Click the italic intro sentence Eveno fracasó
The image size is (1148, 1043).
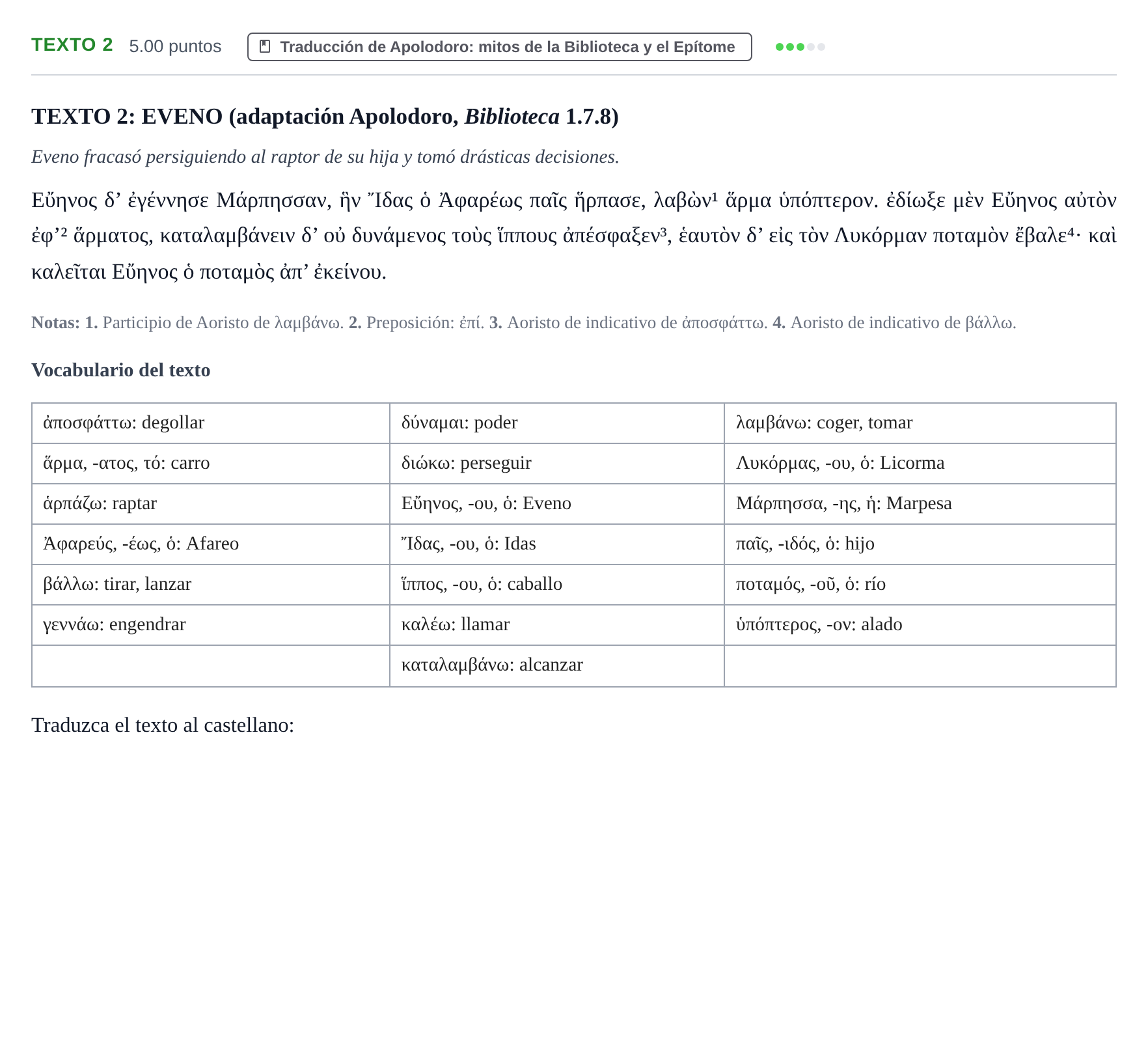click(x=325, y=157)
